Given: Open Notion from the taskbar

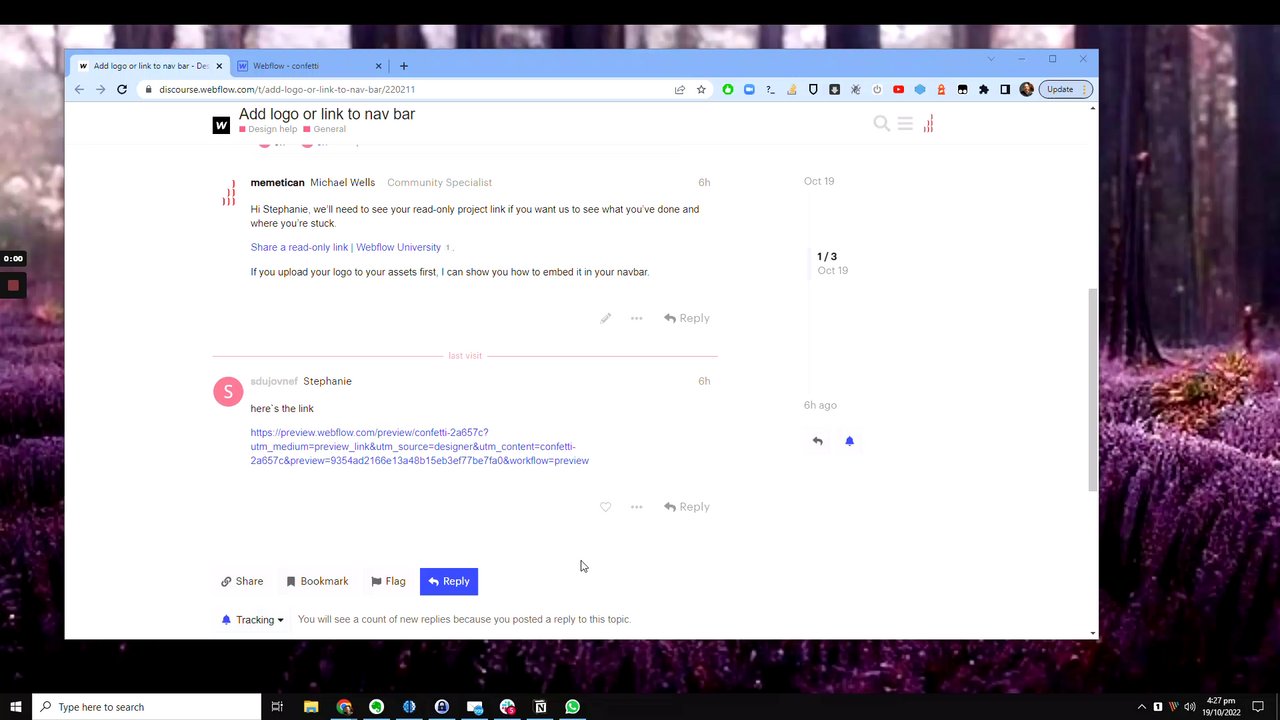Looking at the screenshot, I should coord(540,707).
